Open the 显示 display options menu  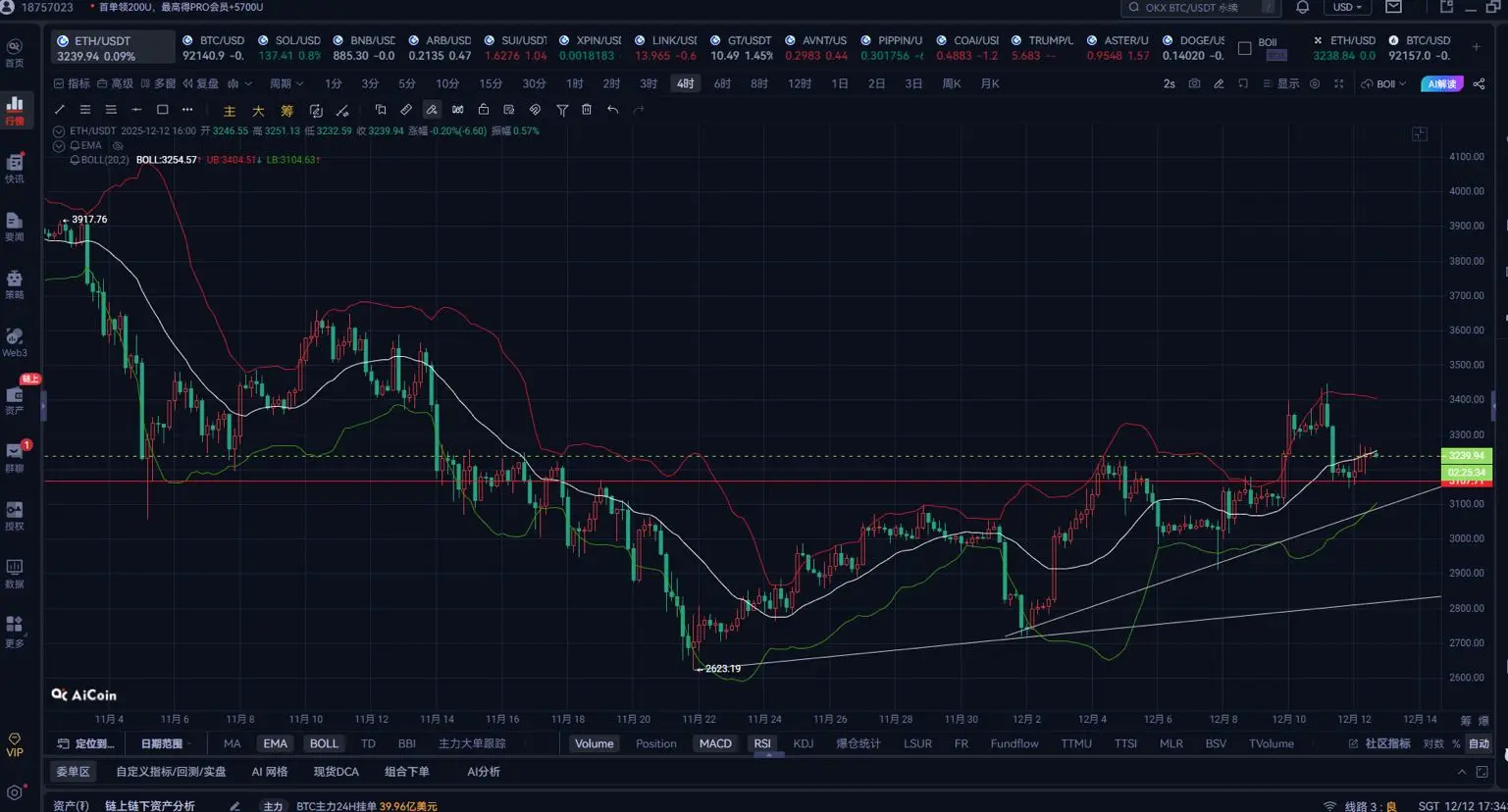pos(1280,84)
